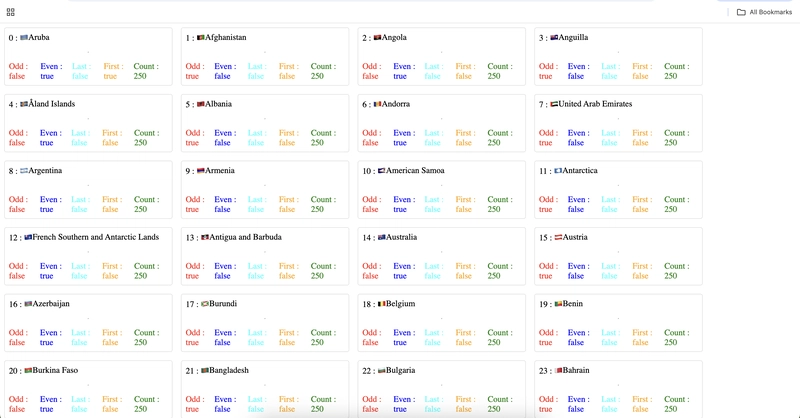Click the United Arab Emirates flag
This screenshot has height=418, width=800.
[x=554, y=104]
